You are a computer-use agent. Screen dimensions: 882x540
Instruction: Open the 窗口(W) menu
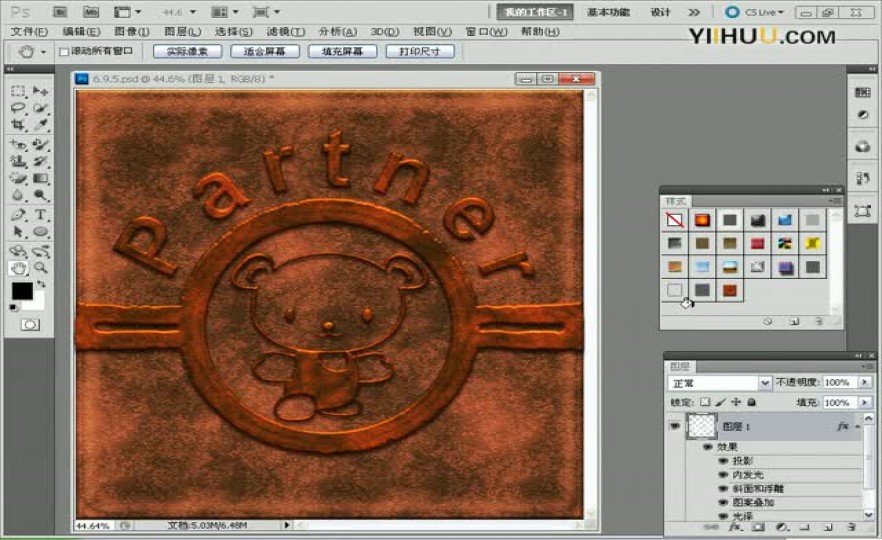(x=486, y=32)
